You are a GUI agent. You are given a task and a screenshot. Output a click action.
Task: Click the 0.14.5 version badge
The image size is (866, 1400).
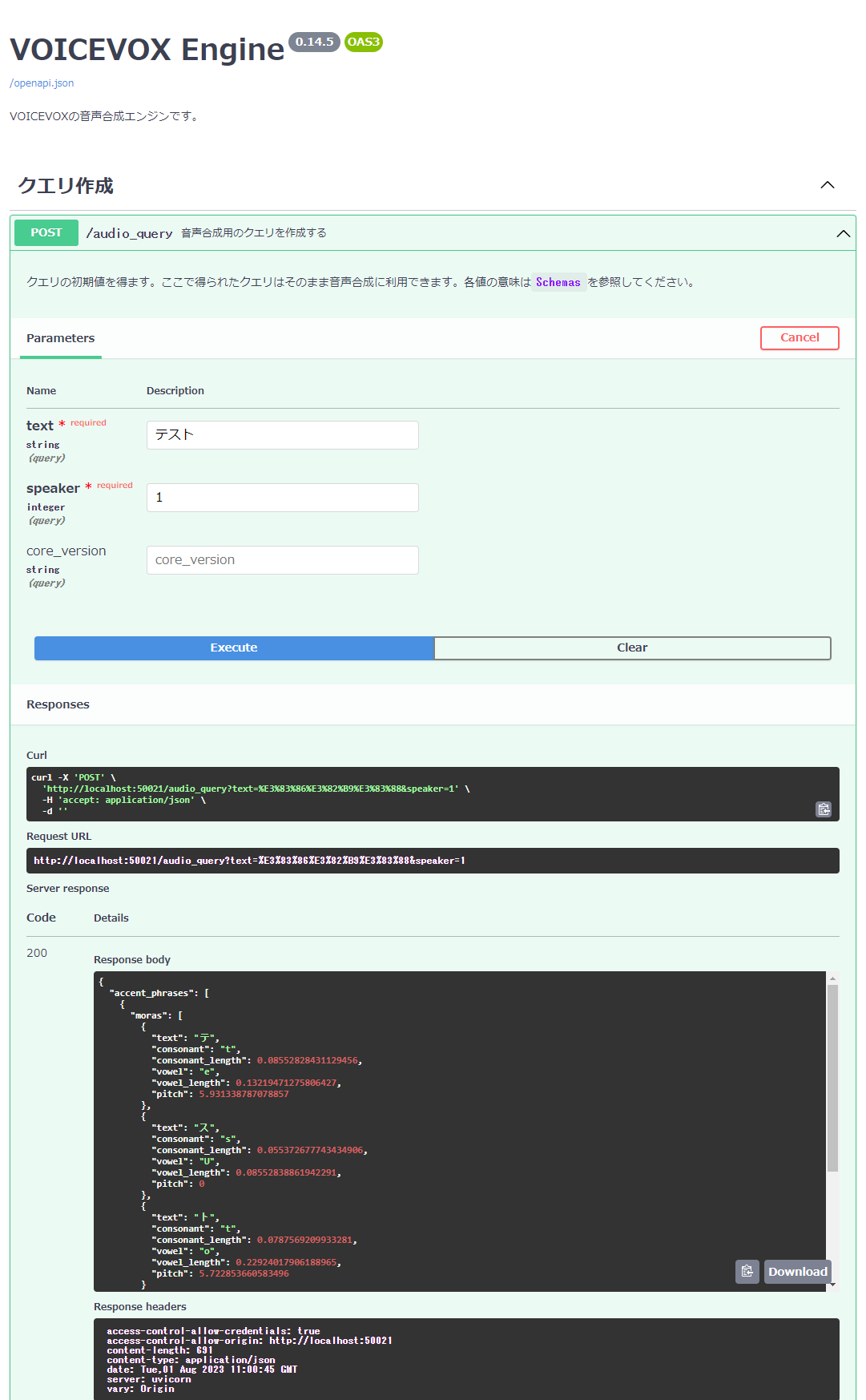click(314, 42)
